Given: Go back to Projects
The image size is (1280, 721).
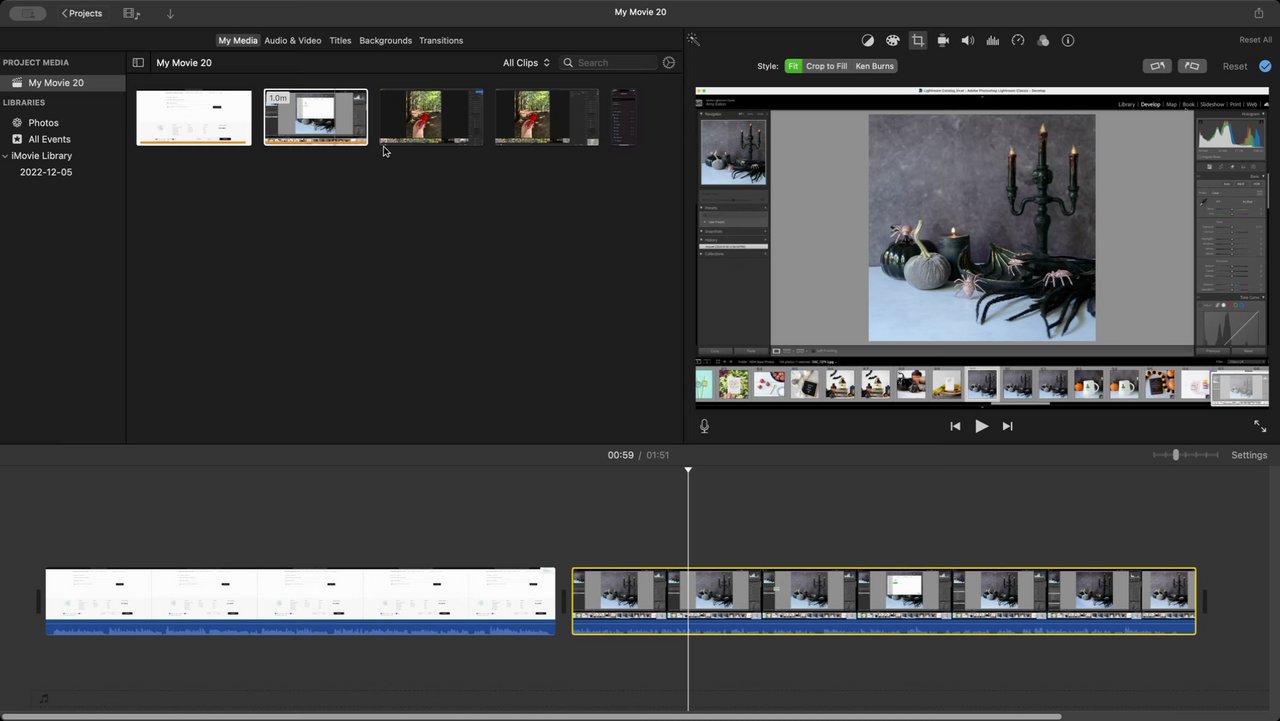Looking at the screenshot, I should [x=82, y=13].
